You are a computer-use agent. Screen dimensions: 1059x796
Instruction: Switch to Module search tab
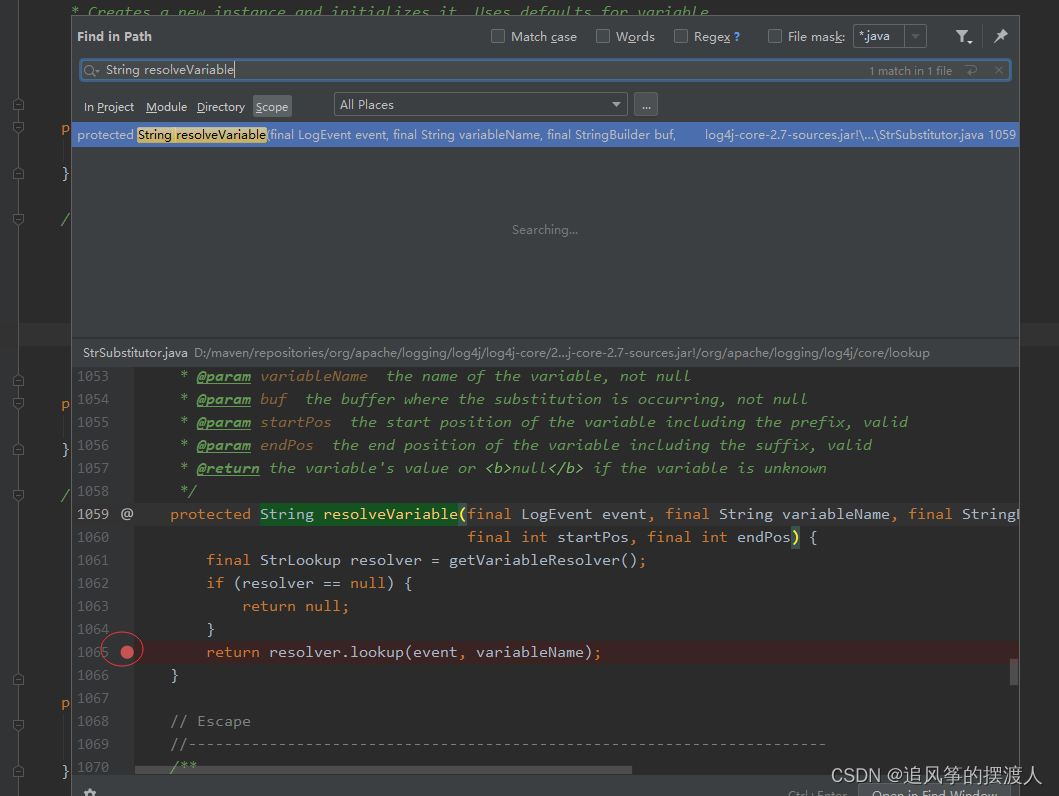pyautogui.click(x=166, y=107)
